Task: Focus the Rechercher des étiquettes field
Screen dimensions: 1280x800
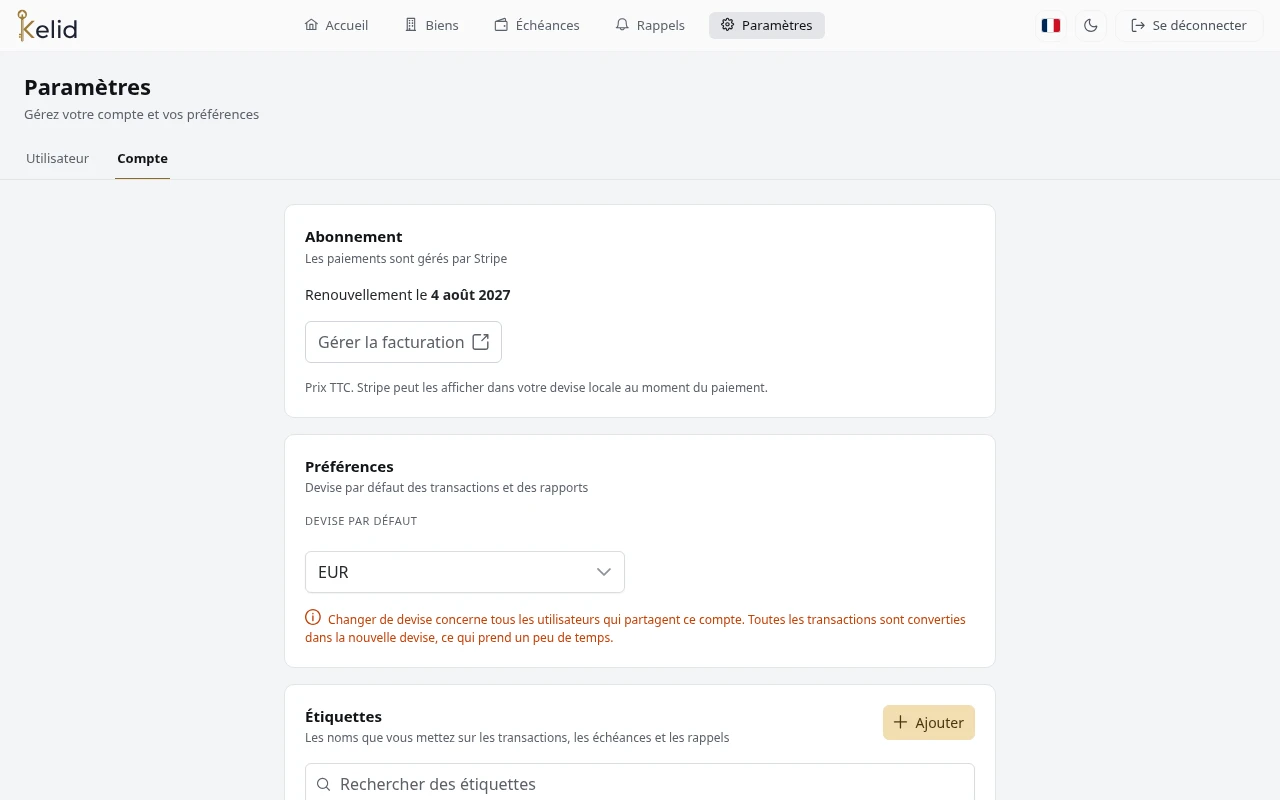Action: coord(640,784)
